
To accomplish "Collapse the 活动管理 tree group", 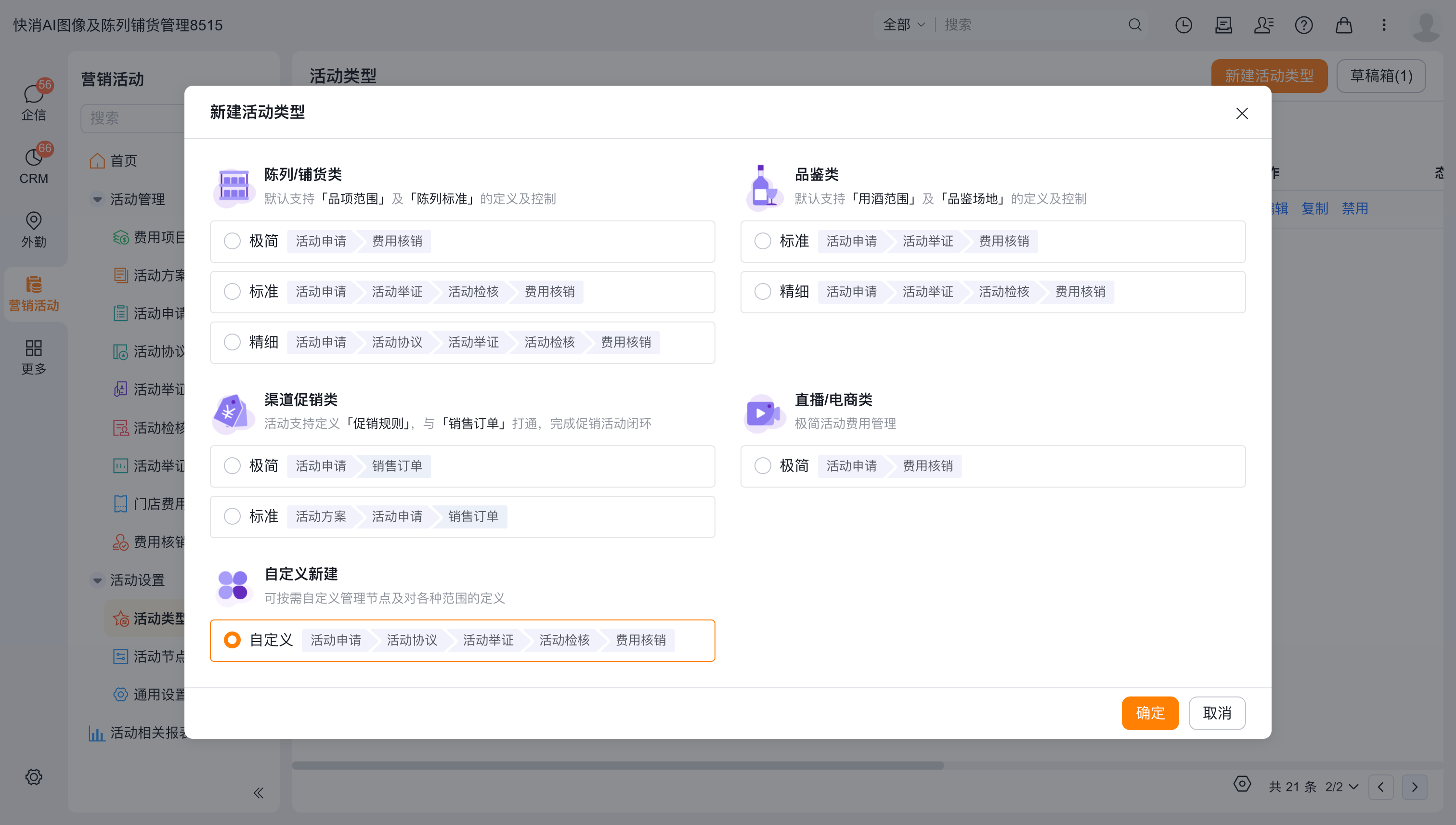I will click(97, 199).
